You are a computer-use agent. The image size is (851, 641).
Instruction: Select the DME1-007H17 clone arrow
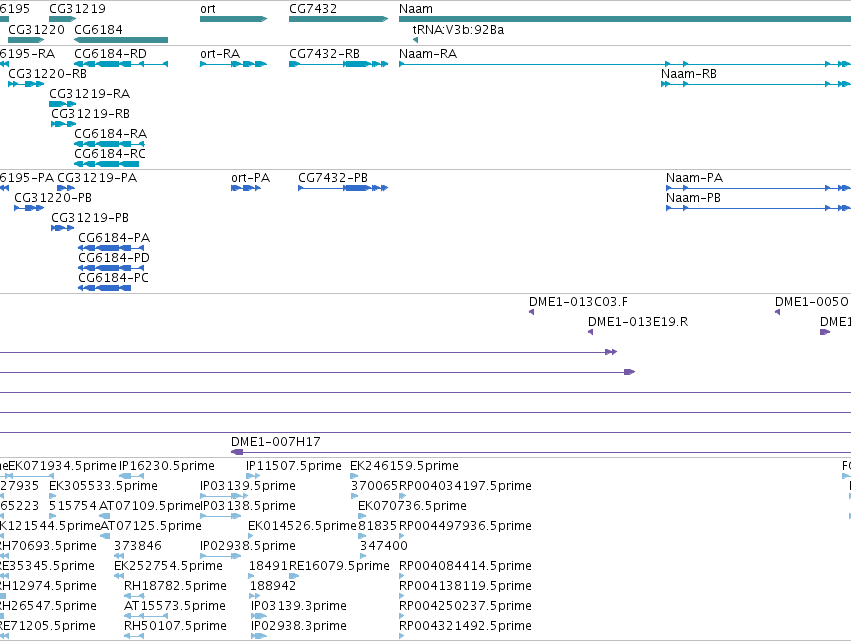(x=541, y=452)
